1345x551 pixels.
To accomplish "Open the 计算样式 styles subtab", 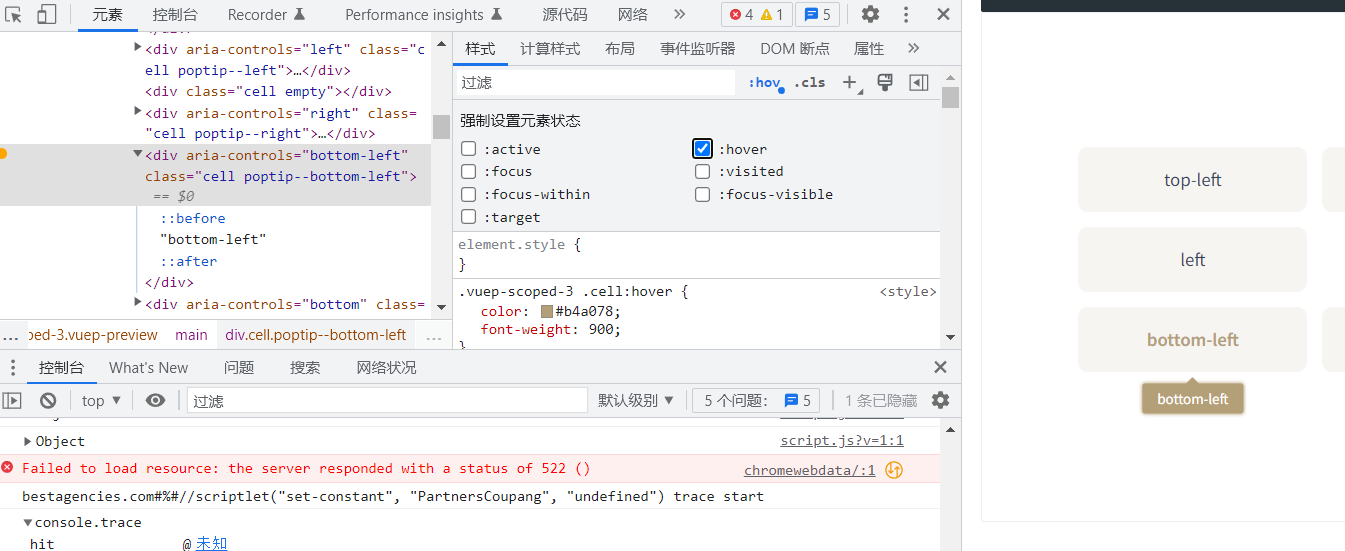I will pos(550,49).
